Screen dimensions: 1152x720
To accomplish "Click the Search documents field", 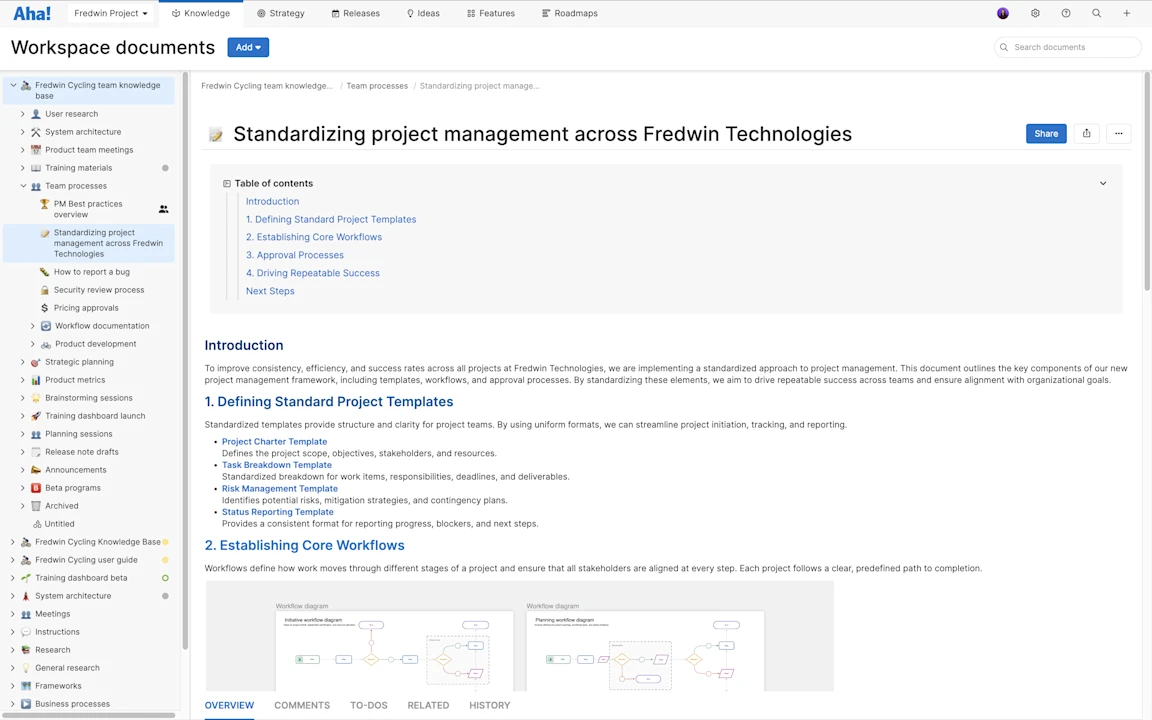I will point(1068,47).
